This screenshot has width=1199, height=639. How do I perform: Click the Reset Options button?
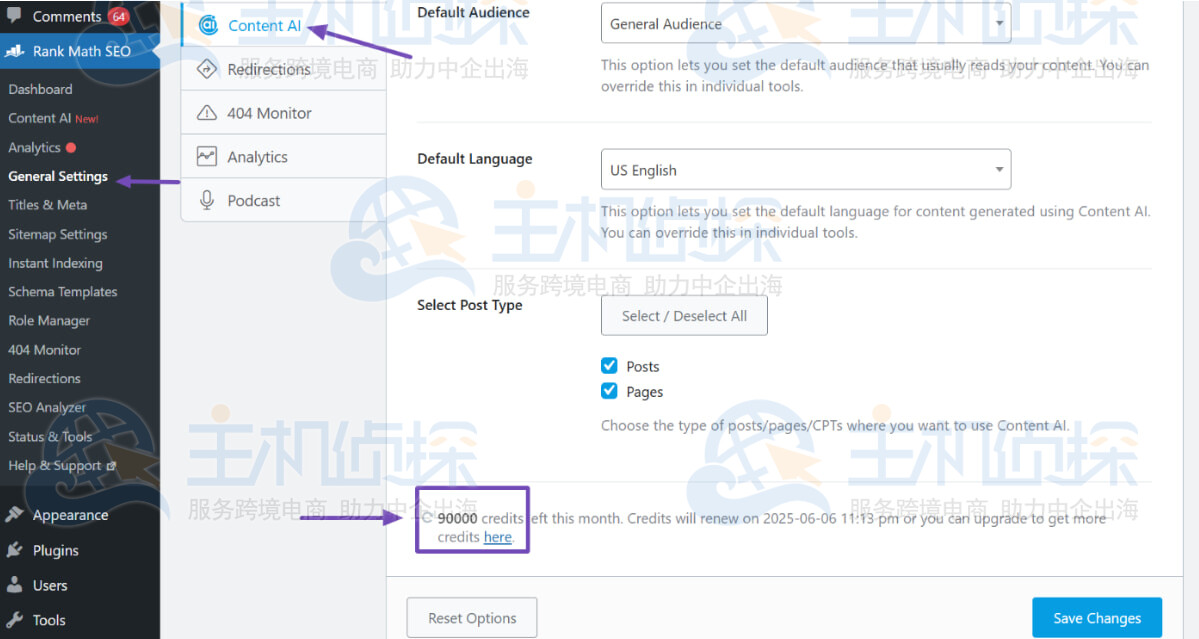pos(472,618)
